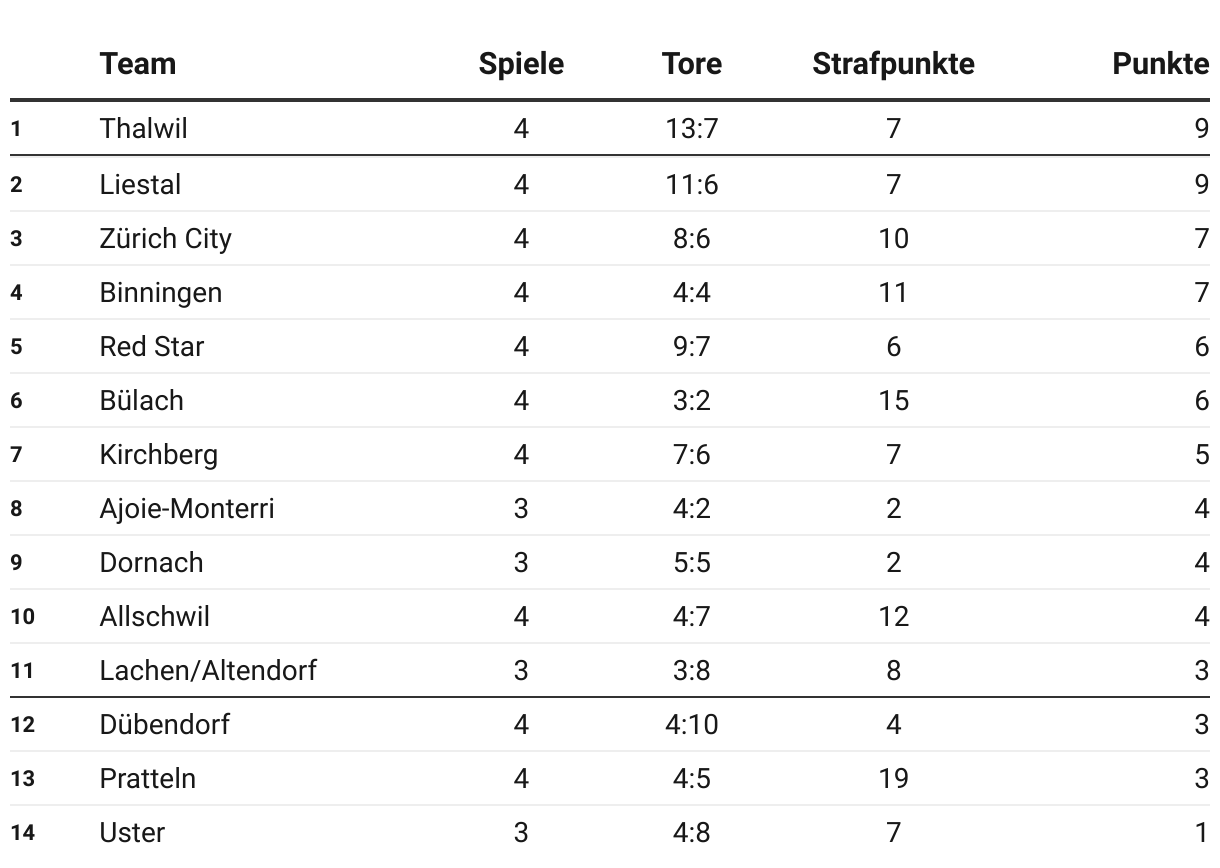Click Pratteln's 19 Strafpunkte cell

point(893,779)
